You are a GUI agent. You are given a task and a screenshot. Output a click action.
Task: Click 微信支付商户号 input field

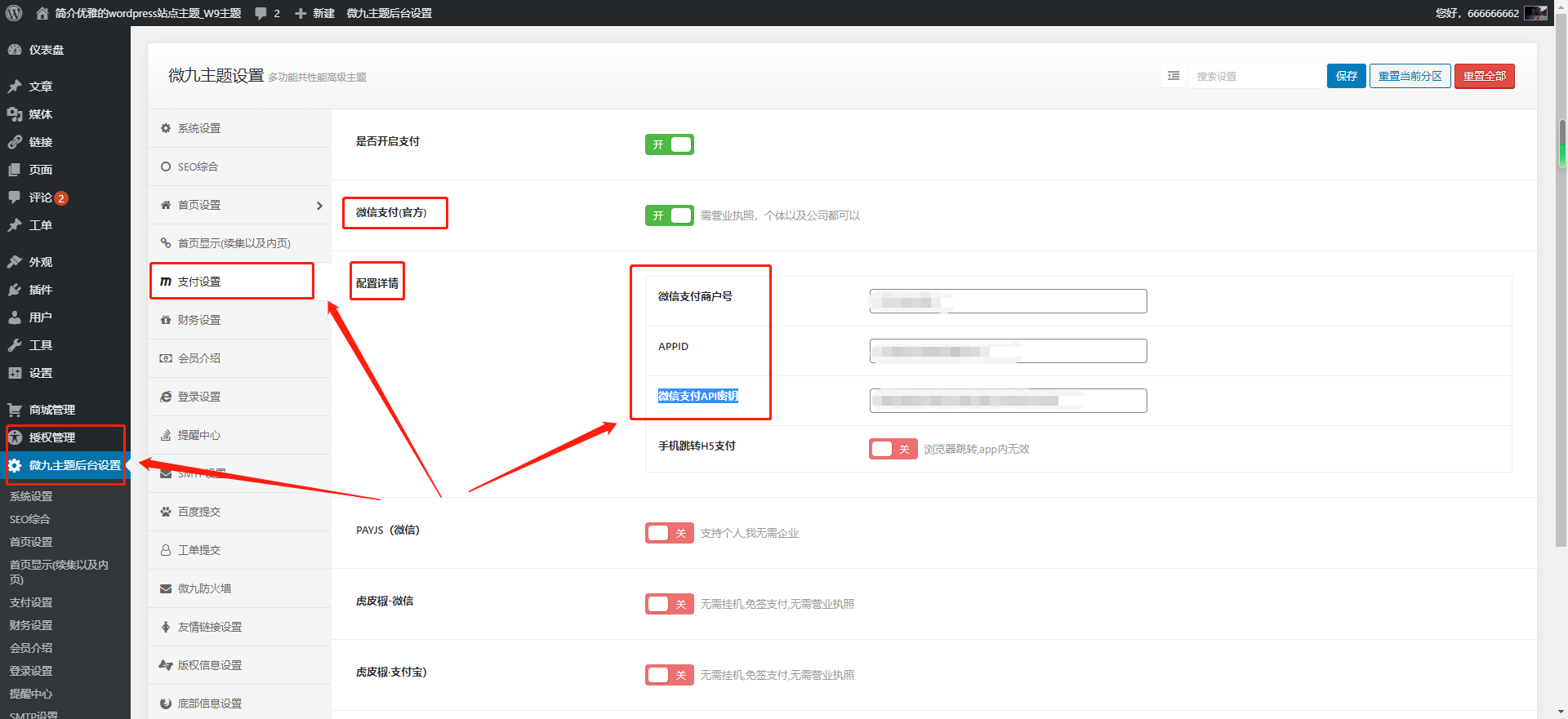point(1008,301)
